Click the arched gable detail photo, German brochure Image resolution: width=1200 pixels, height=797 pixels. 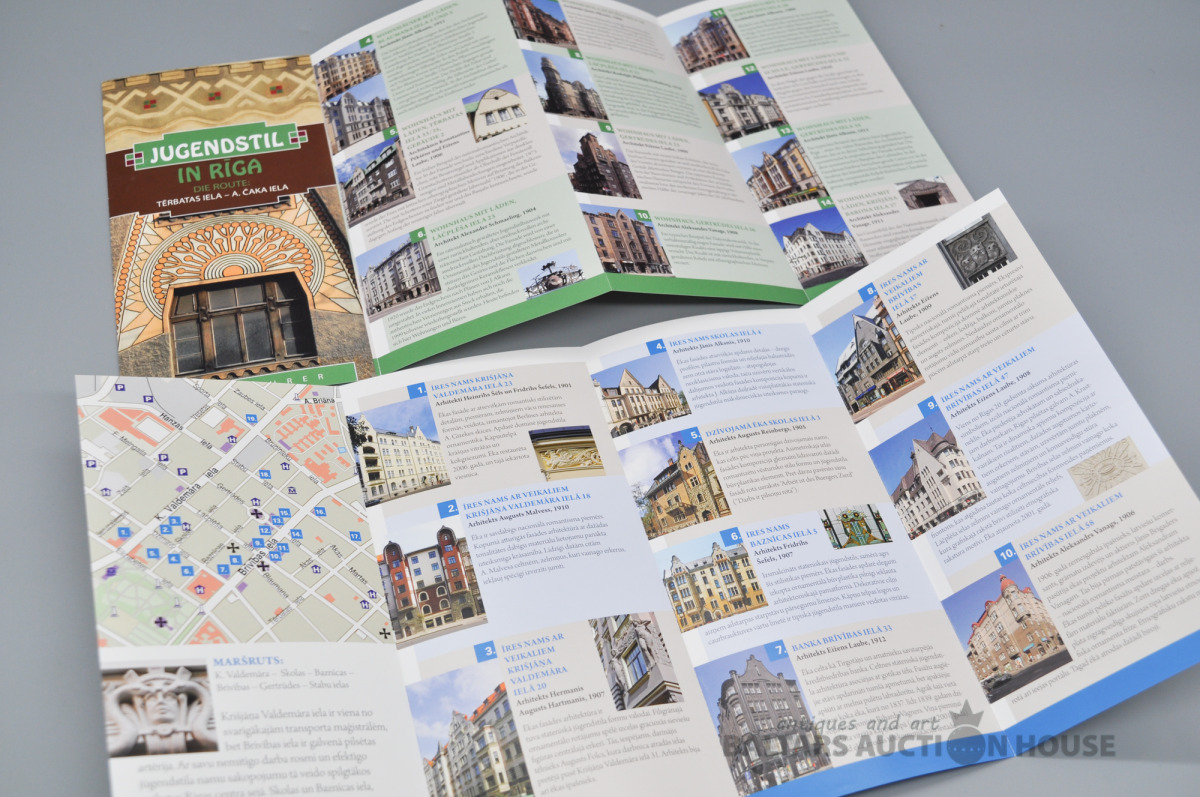[x=492, y=109]
